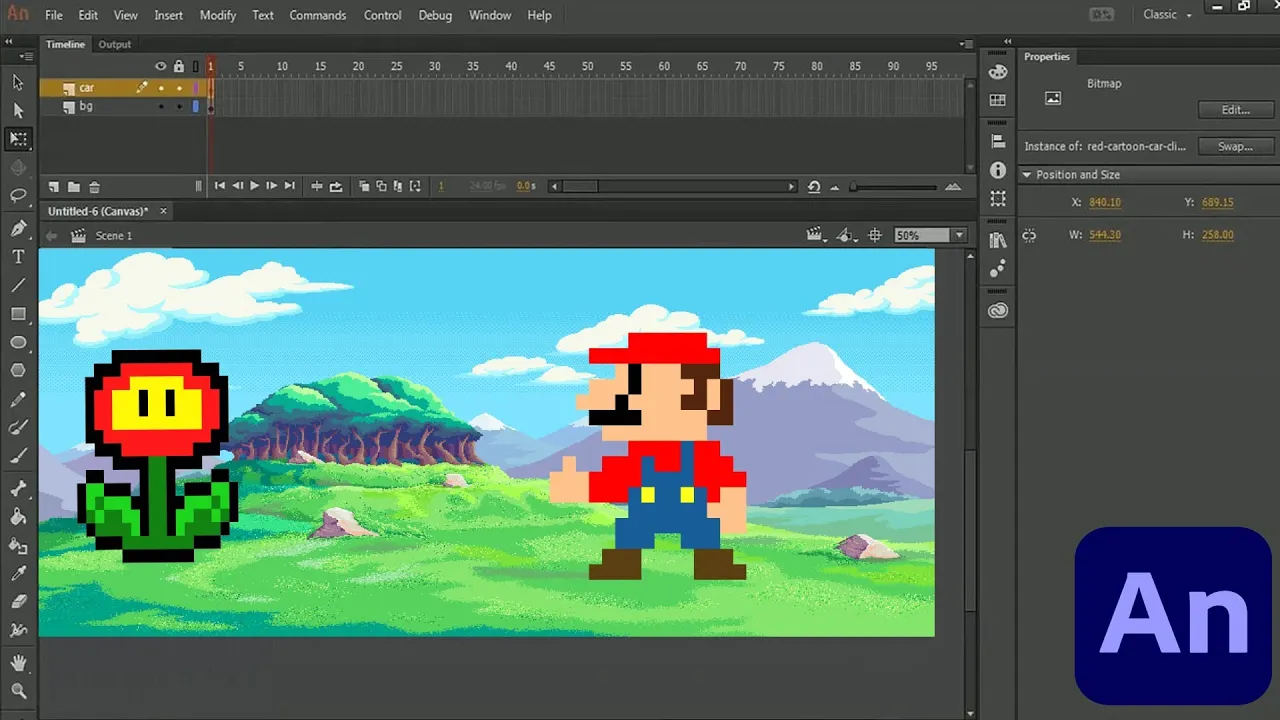Play the timeline animation

point(254,186)
